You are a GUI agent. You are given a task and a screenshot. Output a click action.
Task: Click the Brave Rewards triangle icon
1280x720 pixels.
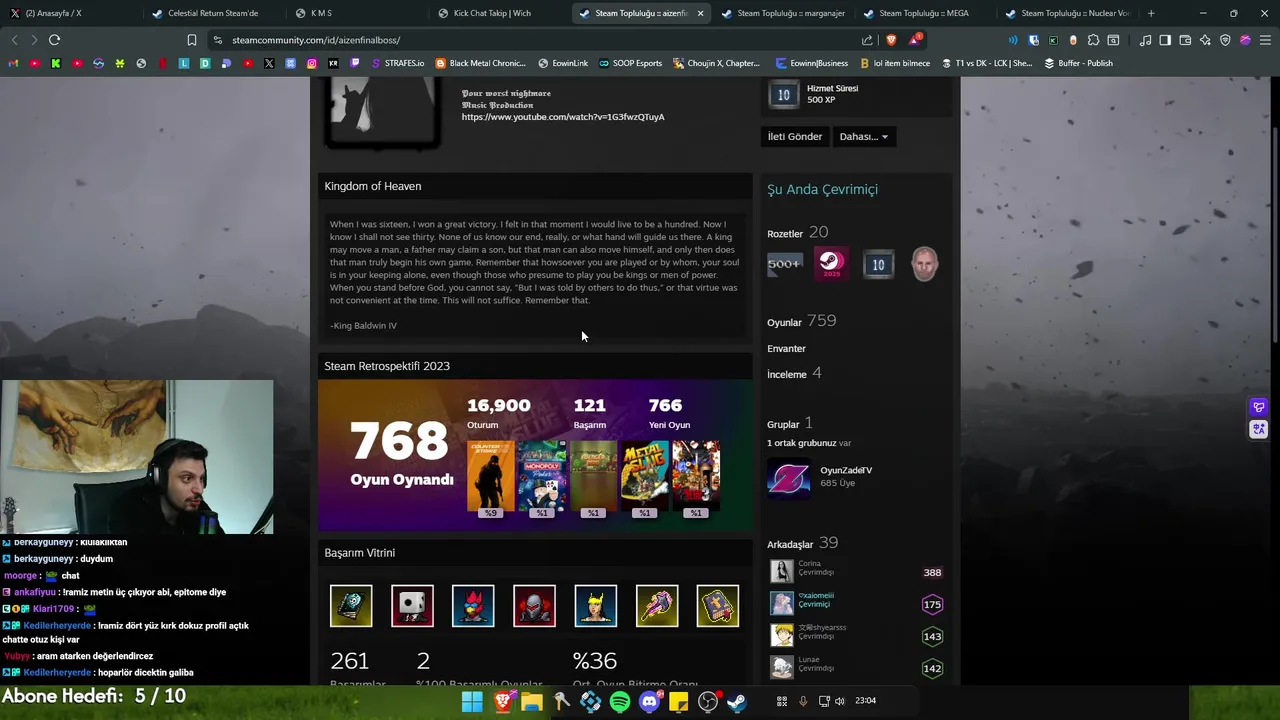point(915,40)
